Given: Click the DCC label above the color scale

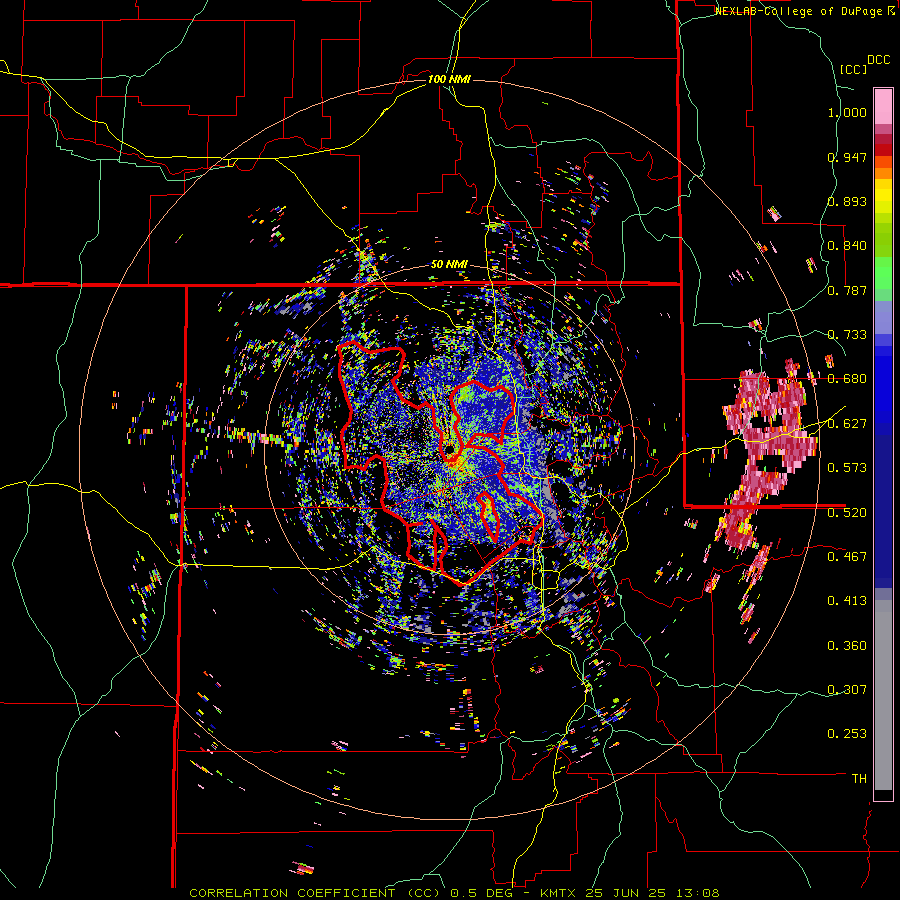Looking at the screenshot, I should coord(879,60).
